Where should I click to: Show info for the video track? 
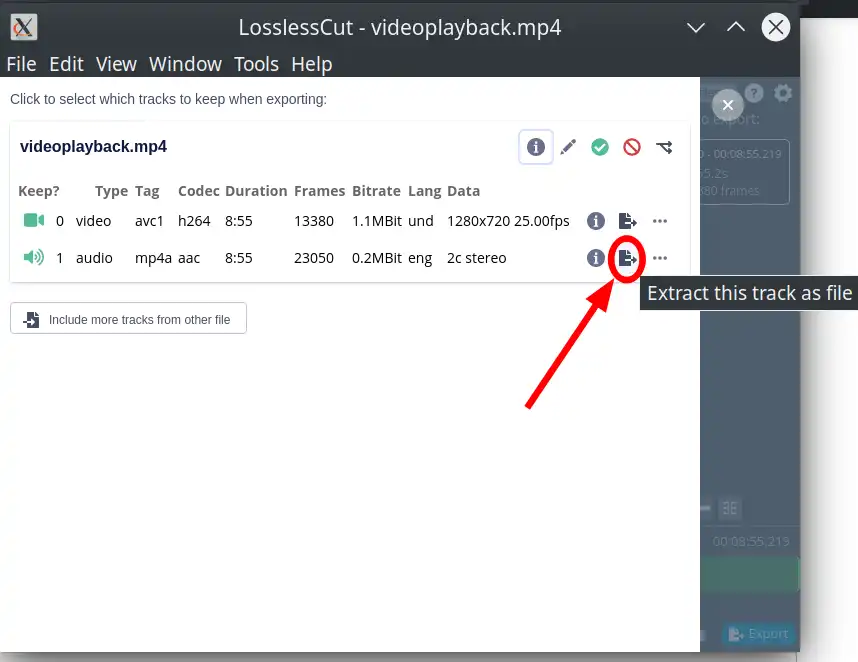595,221
